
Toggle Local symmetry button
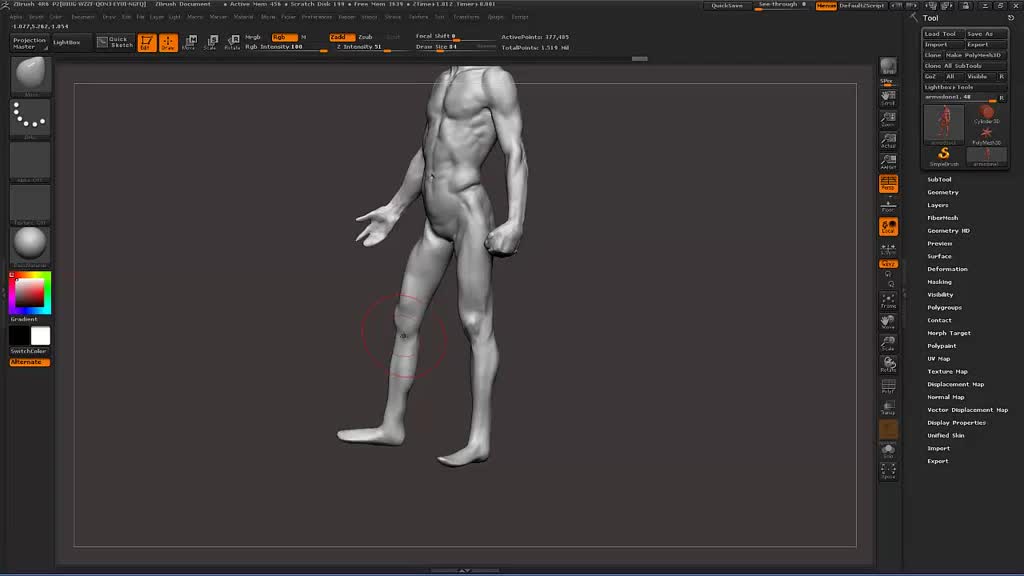click(888, 227)
